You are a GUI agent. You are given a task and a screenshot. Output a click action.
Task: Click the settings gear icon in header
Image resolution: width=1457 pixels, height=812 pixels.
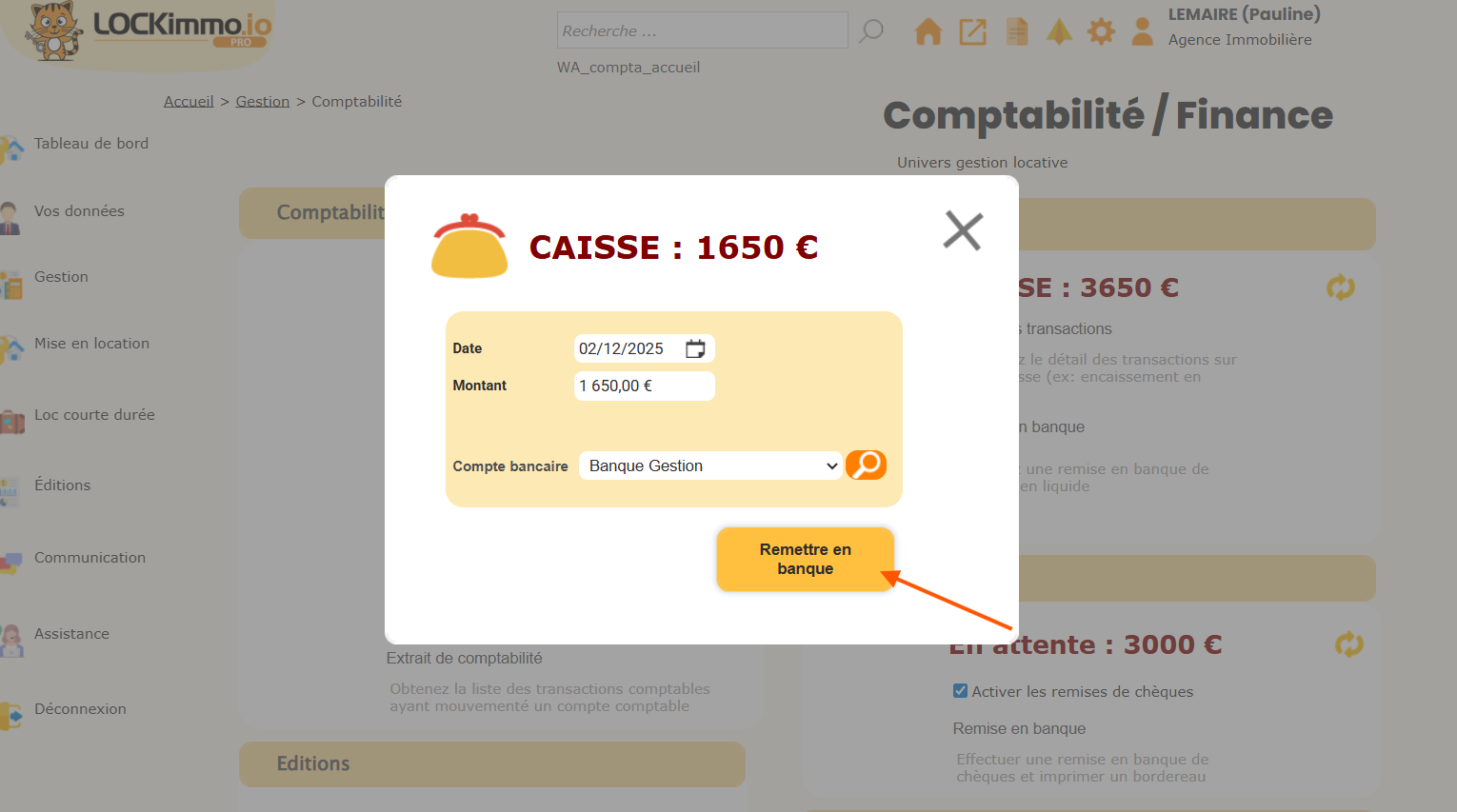(x=1101, y=31)
